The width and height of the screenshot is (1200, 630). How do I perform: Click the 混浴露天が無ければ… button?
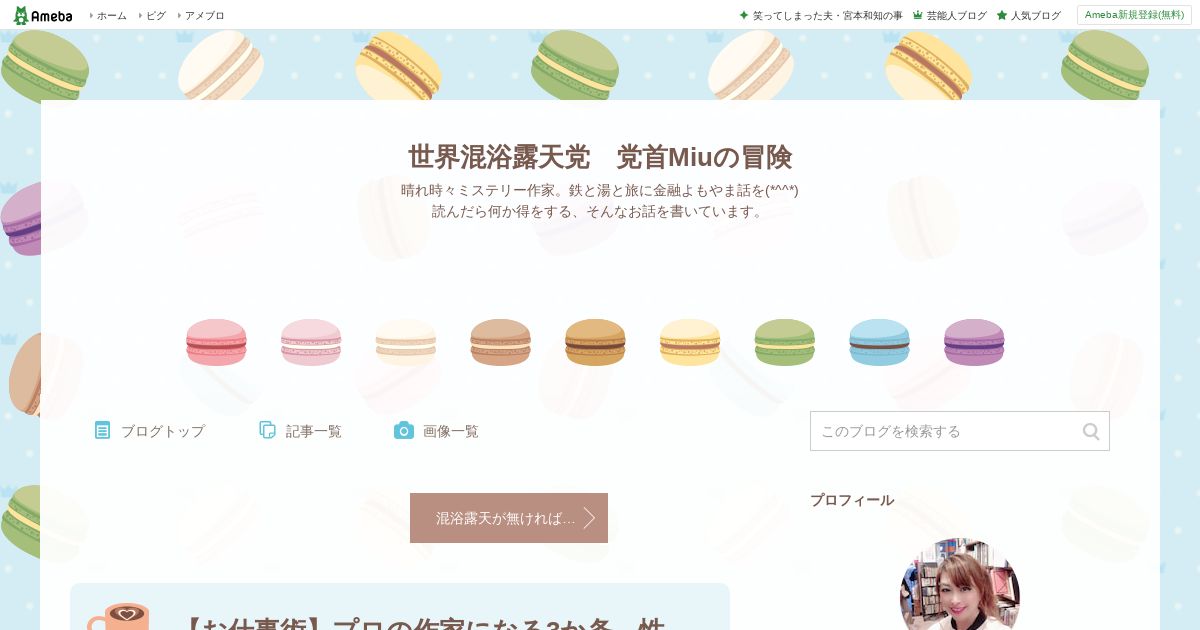[x=509, y=518]
